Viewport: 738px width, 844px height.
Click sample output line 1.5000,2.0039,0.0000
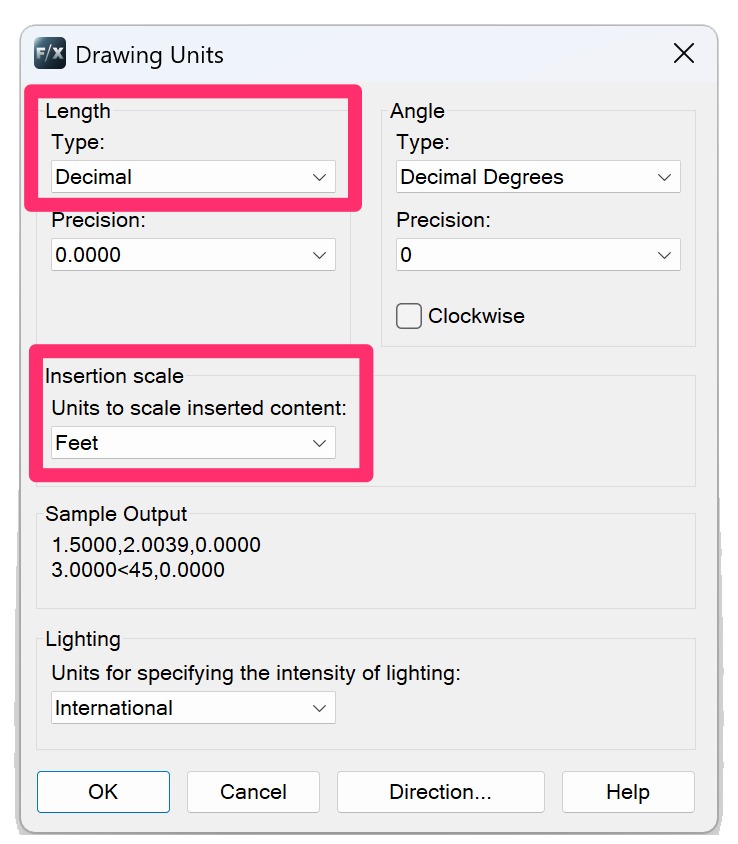click(157, 545)
